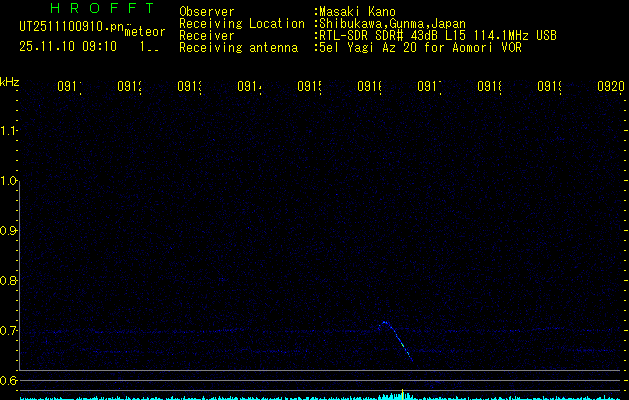629x400 pixels.
Task: Click the diagonal meteor echo trace
Action: click(x=398, y=340)
